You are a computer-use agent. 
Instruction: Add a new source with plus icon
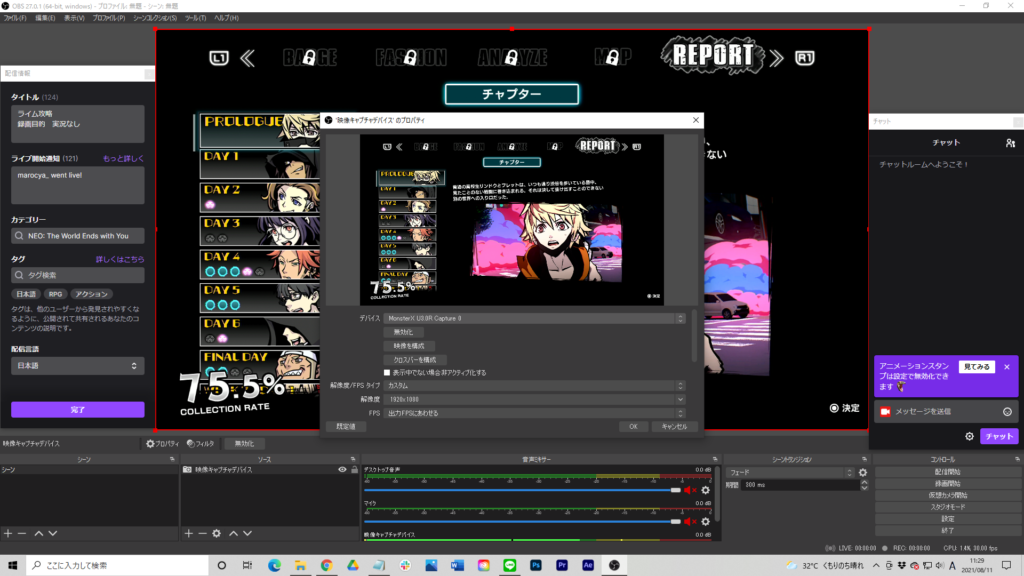(x=189, y=534)
